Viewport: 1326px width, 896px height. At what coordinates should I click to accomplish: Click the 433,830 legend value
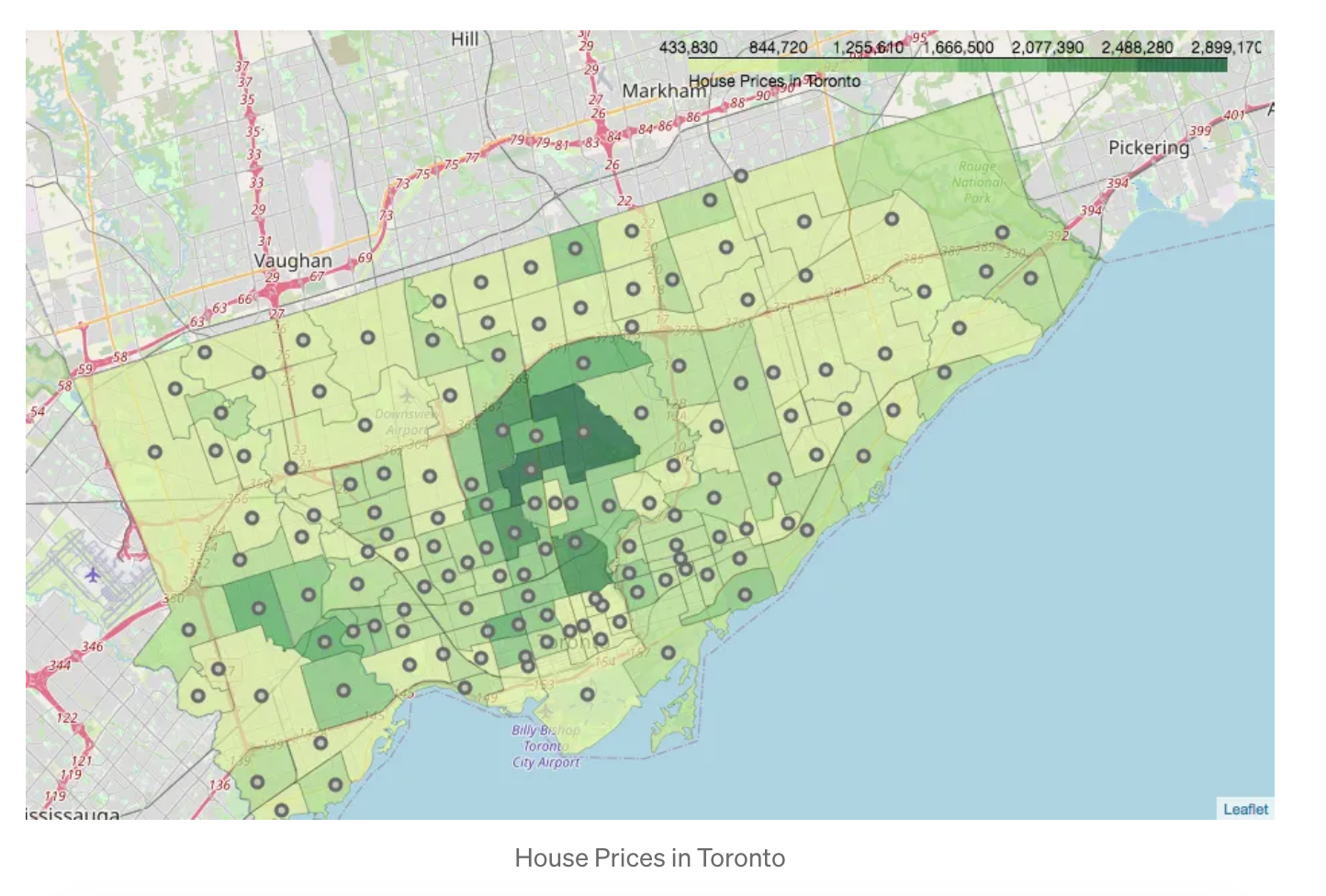[x=689, y=47]
